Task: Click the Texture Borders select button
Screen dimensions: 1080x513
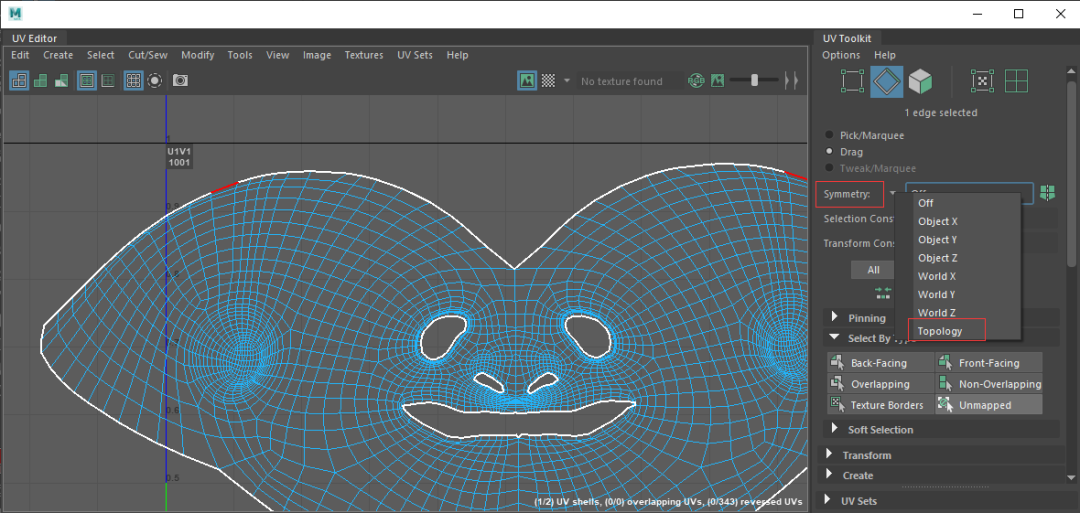Action: [880, 405]
